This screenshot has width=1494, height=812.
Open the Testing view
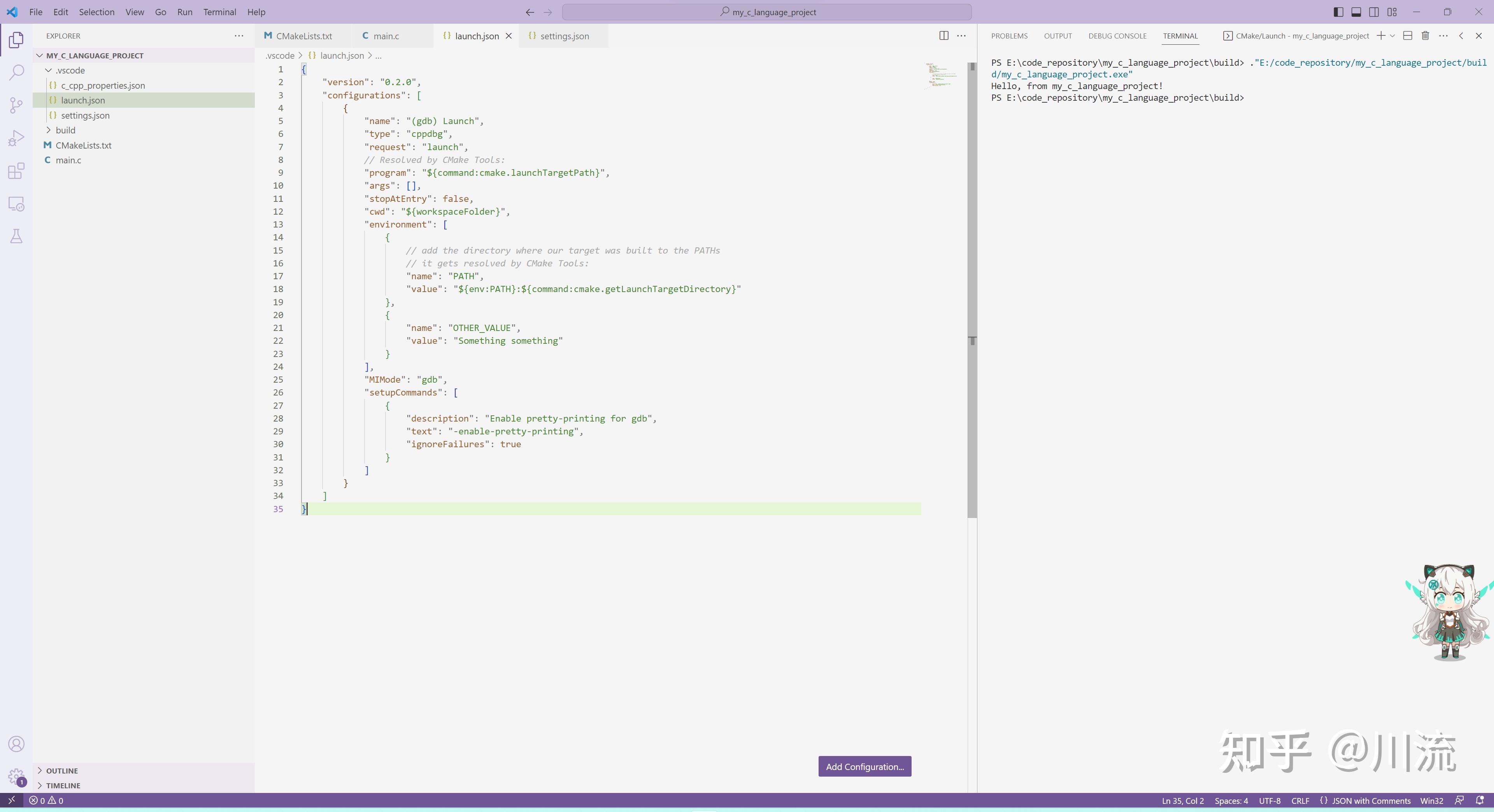16,236
